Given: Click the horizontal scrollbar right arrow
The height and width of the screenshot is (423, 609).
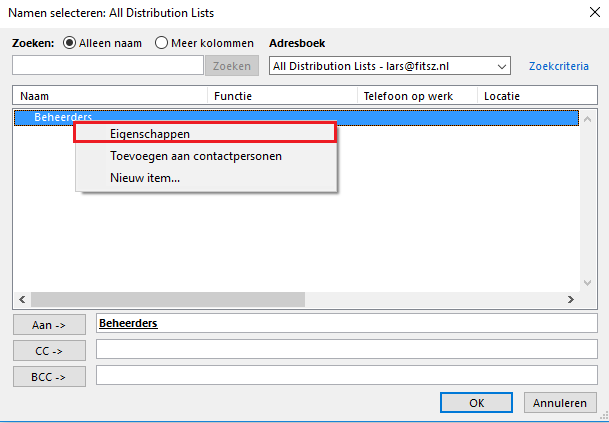Looking at the screenshot, I should [x=571, y=299].
